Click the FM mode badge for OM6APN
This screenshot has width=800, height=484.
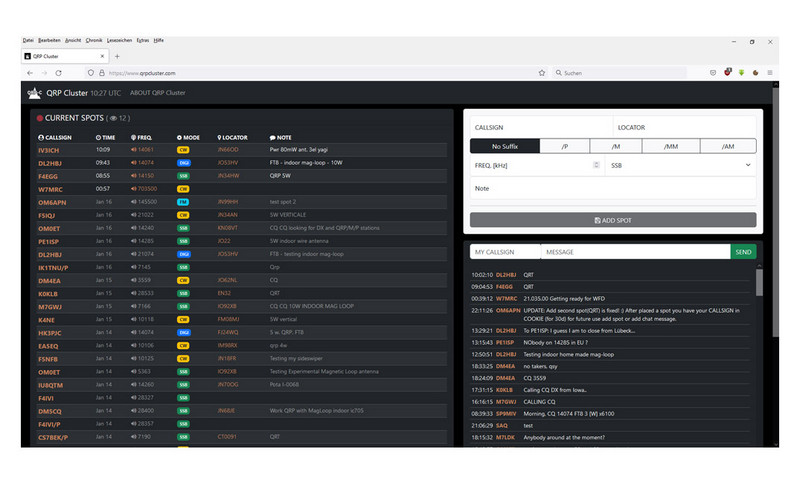point(183,202)
